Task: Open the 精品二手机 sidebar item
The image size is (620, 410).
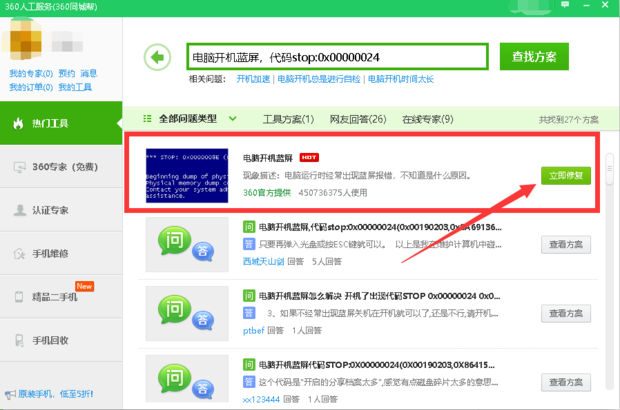Action: click(x=61, y=297)
